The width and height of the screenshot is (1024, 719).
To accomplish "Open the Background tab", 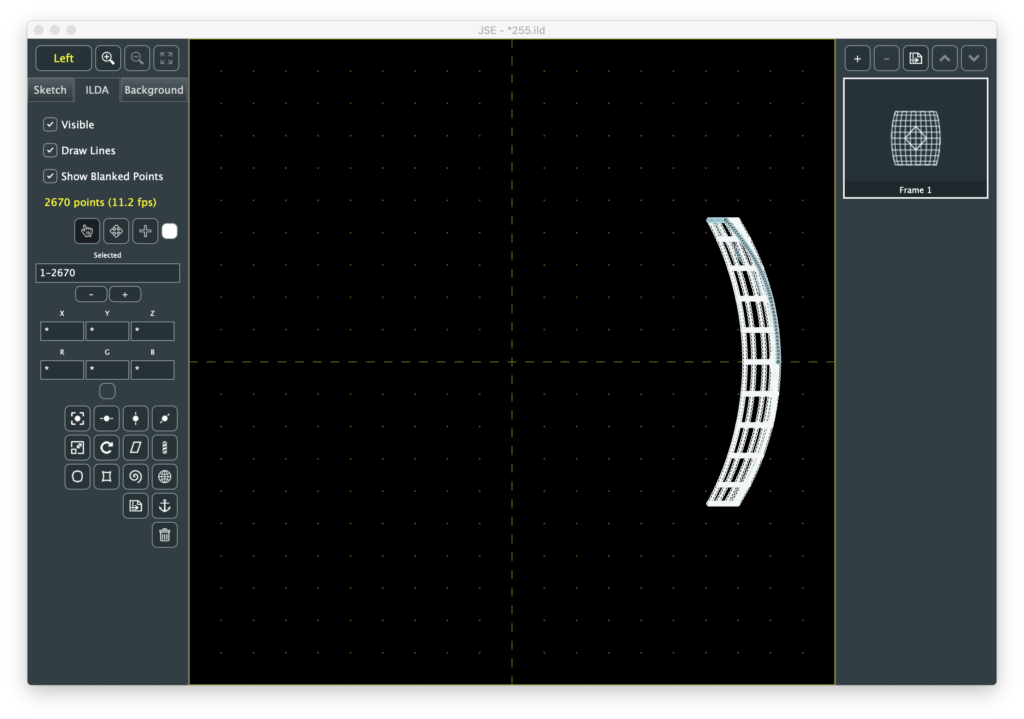I will 153,90.
